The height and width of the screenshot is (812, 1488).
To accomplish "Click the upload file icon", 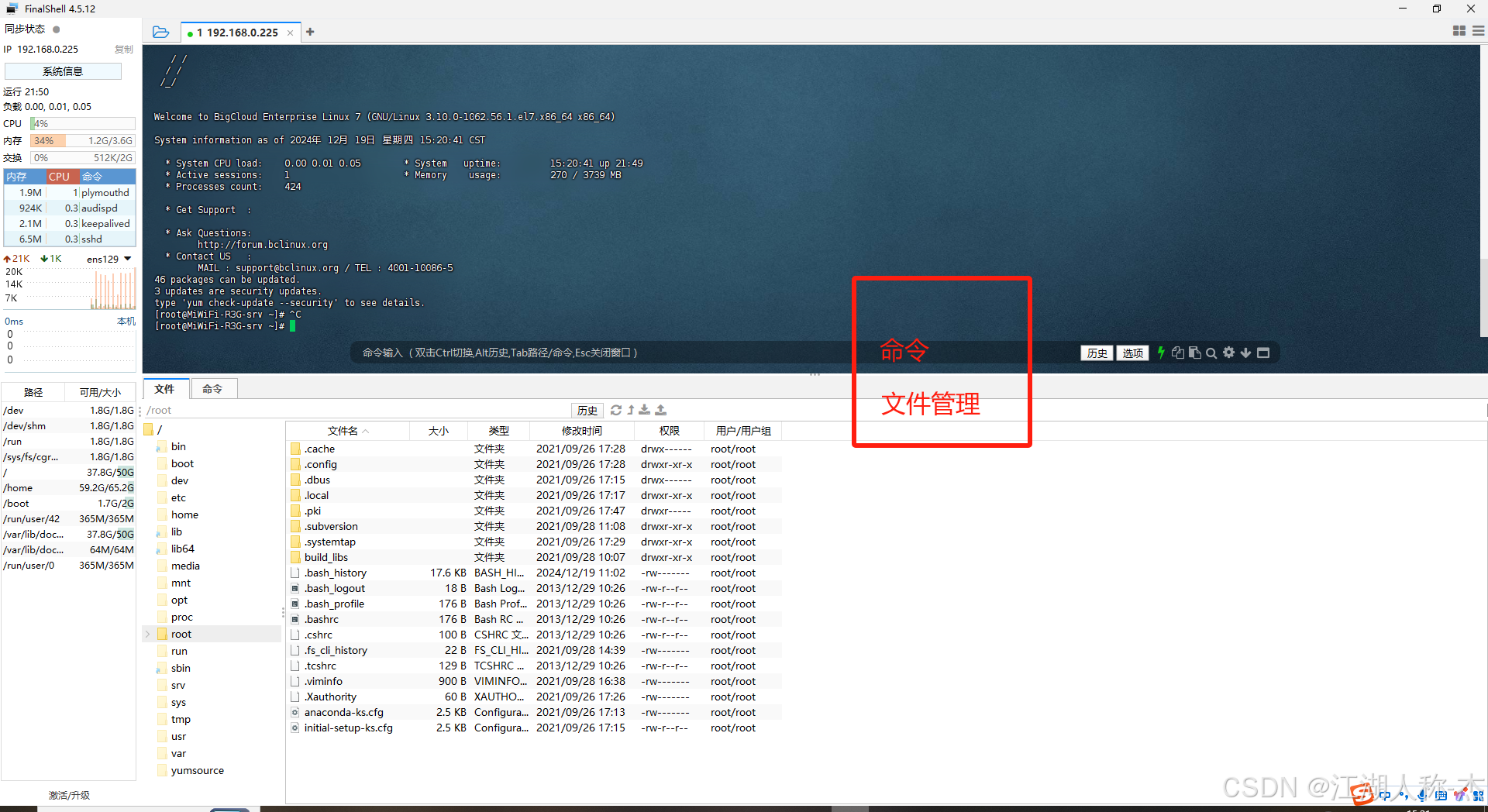I will pos(660,410).
